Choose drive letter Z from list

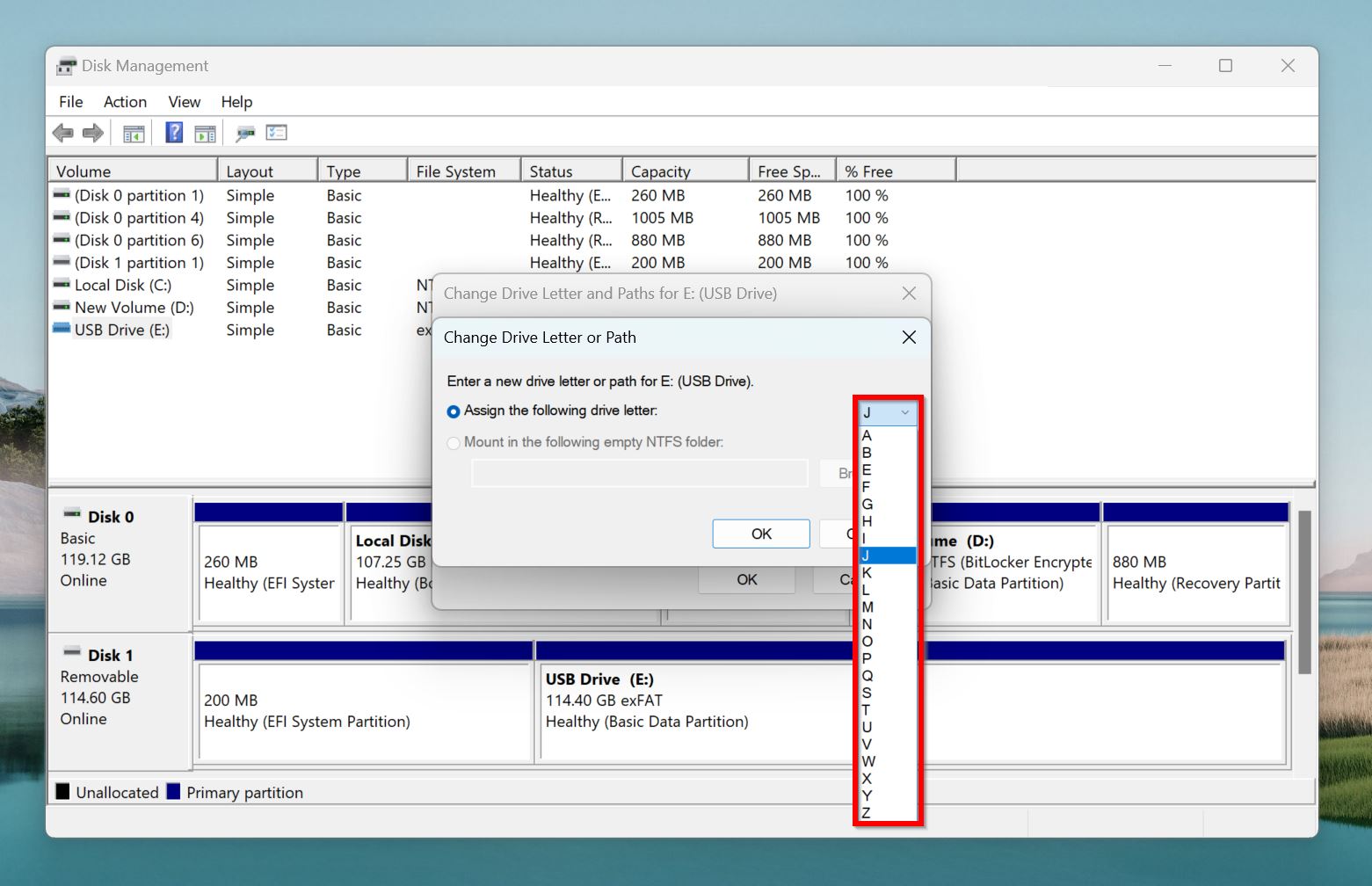click(888, 813)
